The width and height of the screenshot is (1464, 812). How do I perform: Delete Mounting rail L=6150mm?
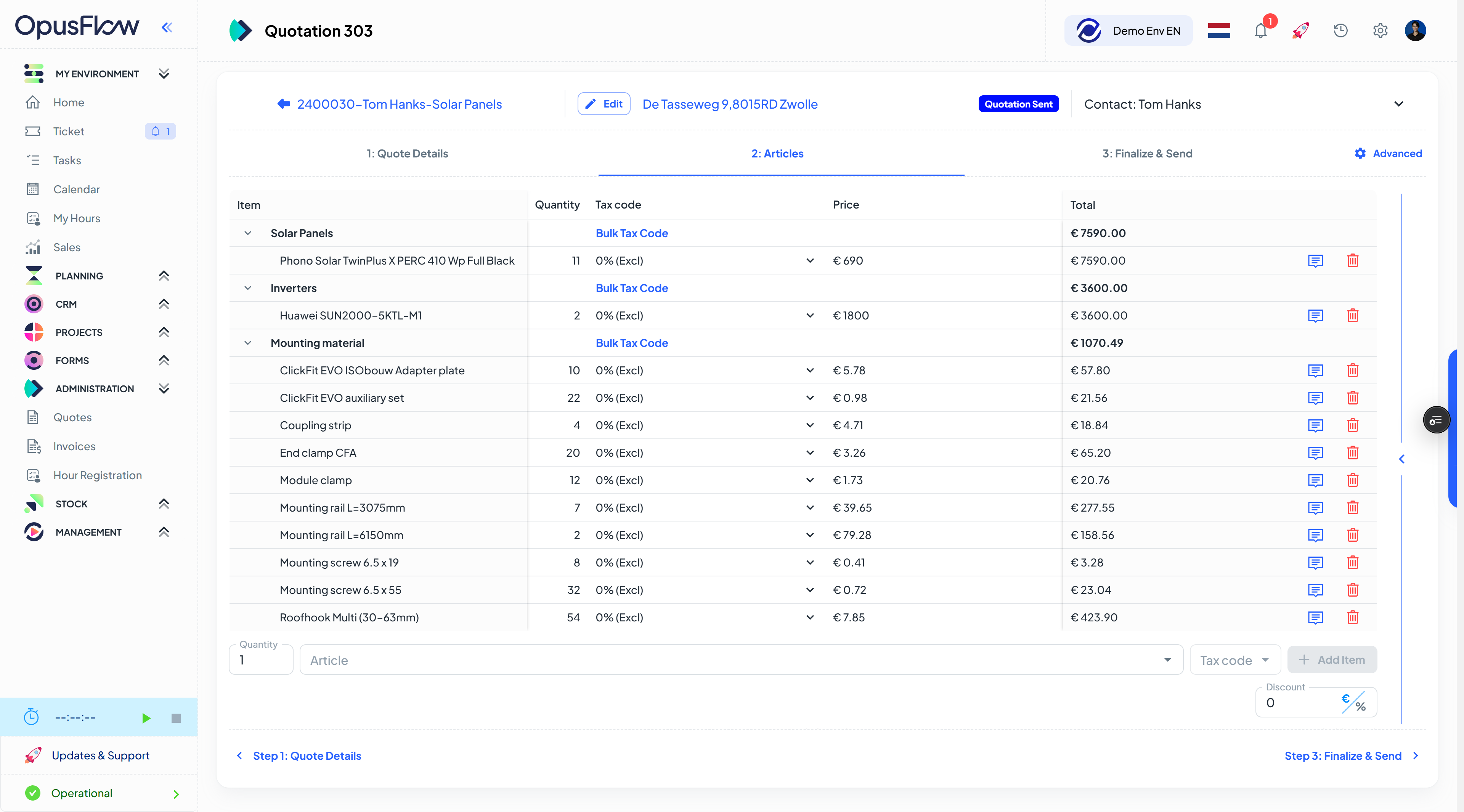[1353, 535]
